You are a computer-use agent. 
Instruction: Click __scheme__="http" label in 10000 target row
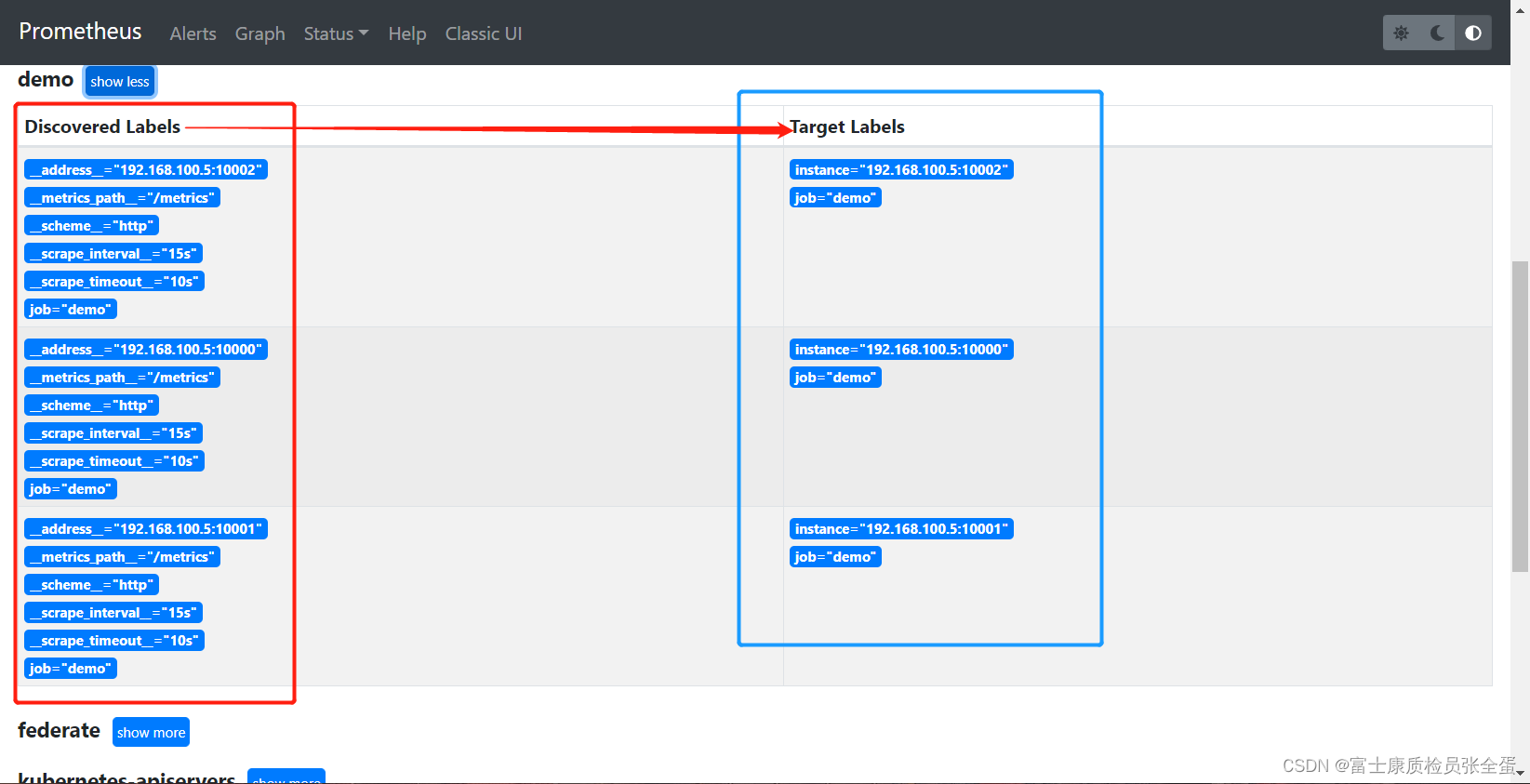tap(91, 405)
